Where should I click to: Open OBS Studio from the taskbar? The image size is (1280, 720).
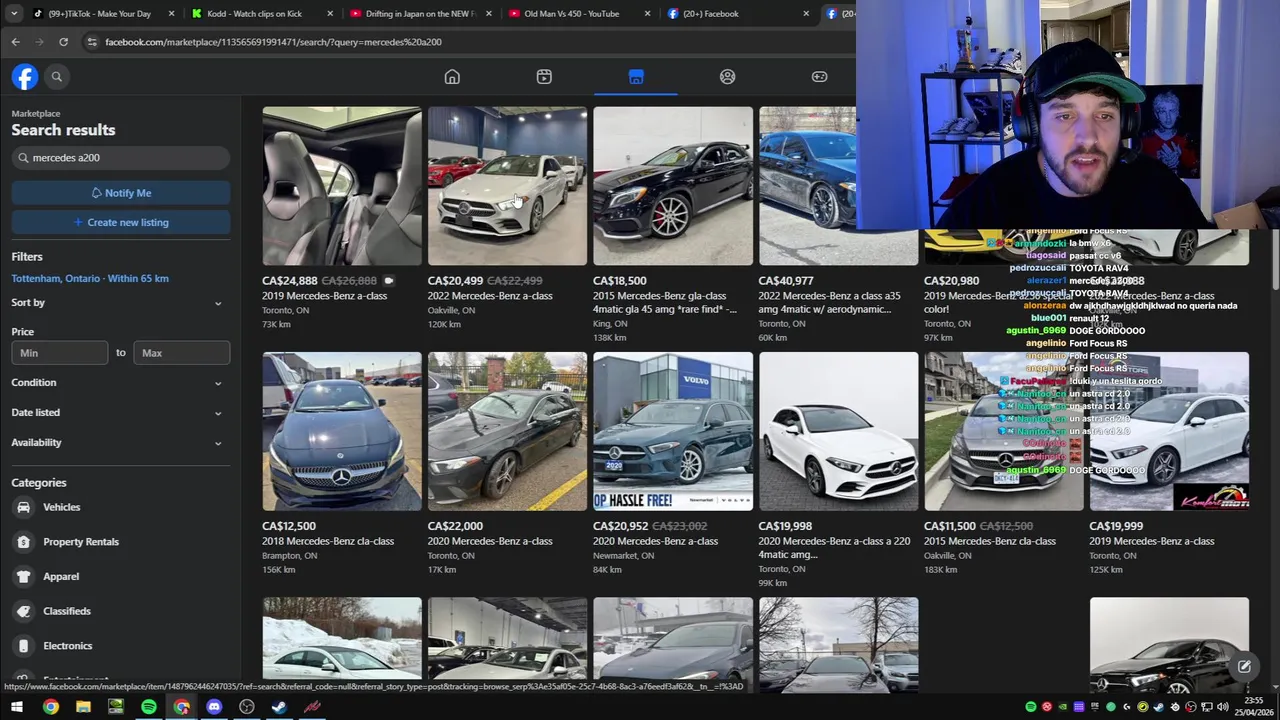pos(247,707)
